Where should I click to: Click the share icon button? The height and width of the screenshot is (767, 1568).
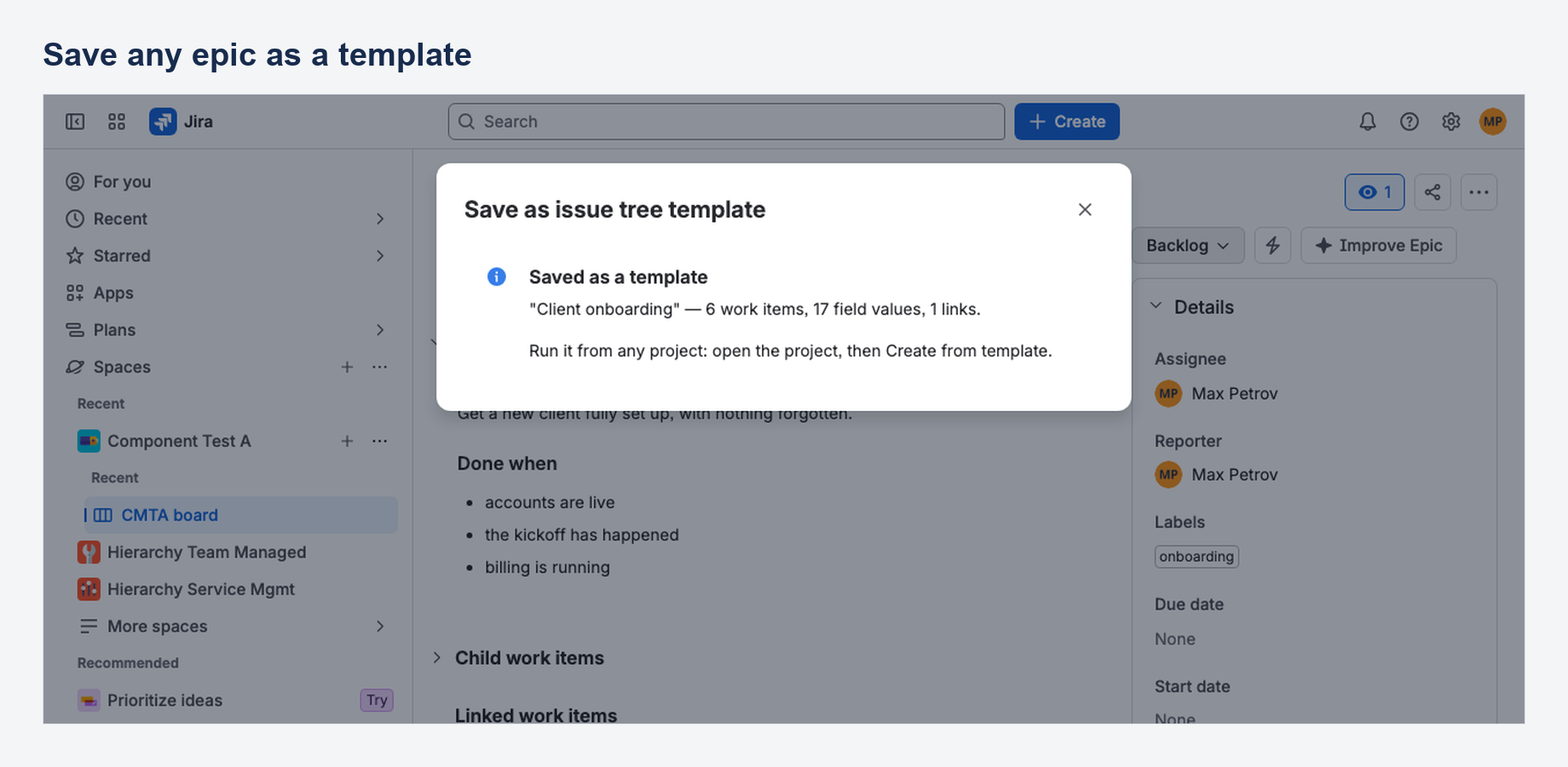[x=1433, y=192]
